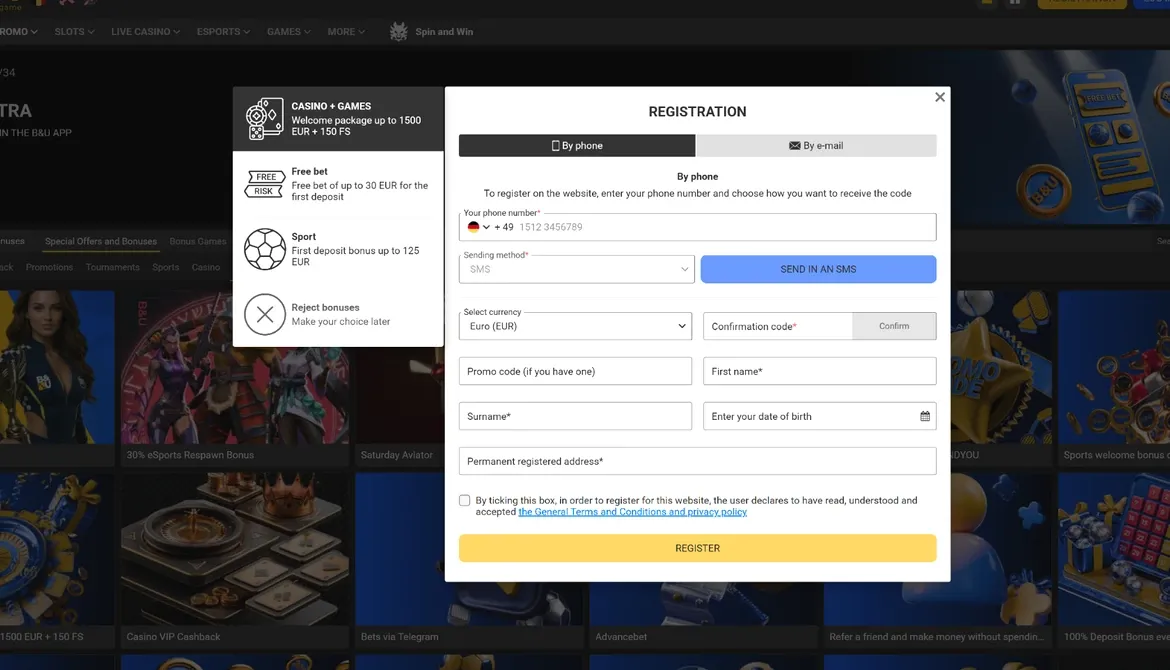Open 100% Deposit Bonus card
Viewport: 1170px width, 670px height.
(1113, 560)
